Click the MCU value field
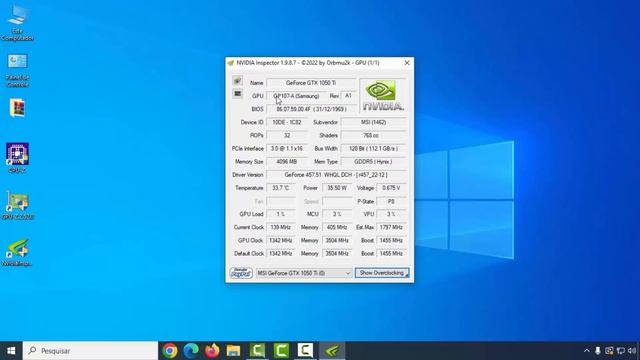The image size is (640, 360). coord(337,214)
